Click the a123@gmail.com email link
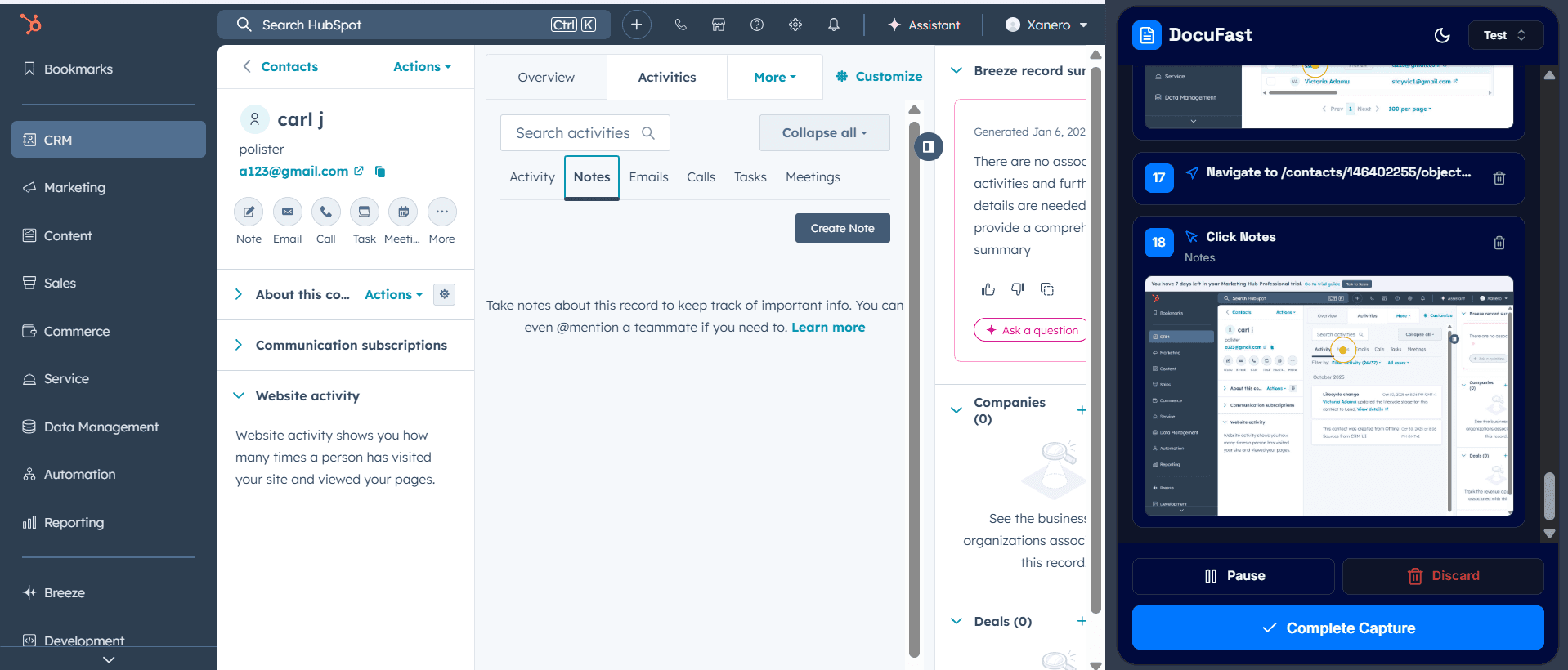The image size is (1568, 670). point(293,171)
